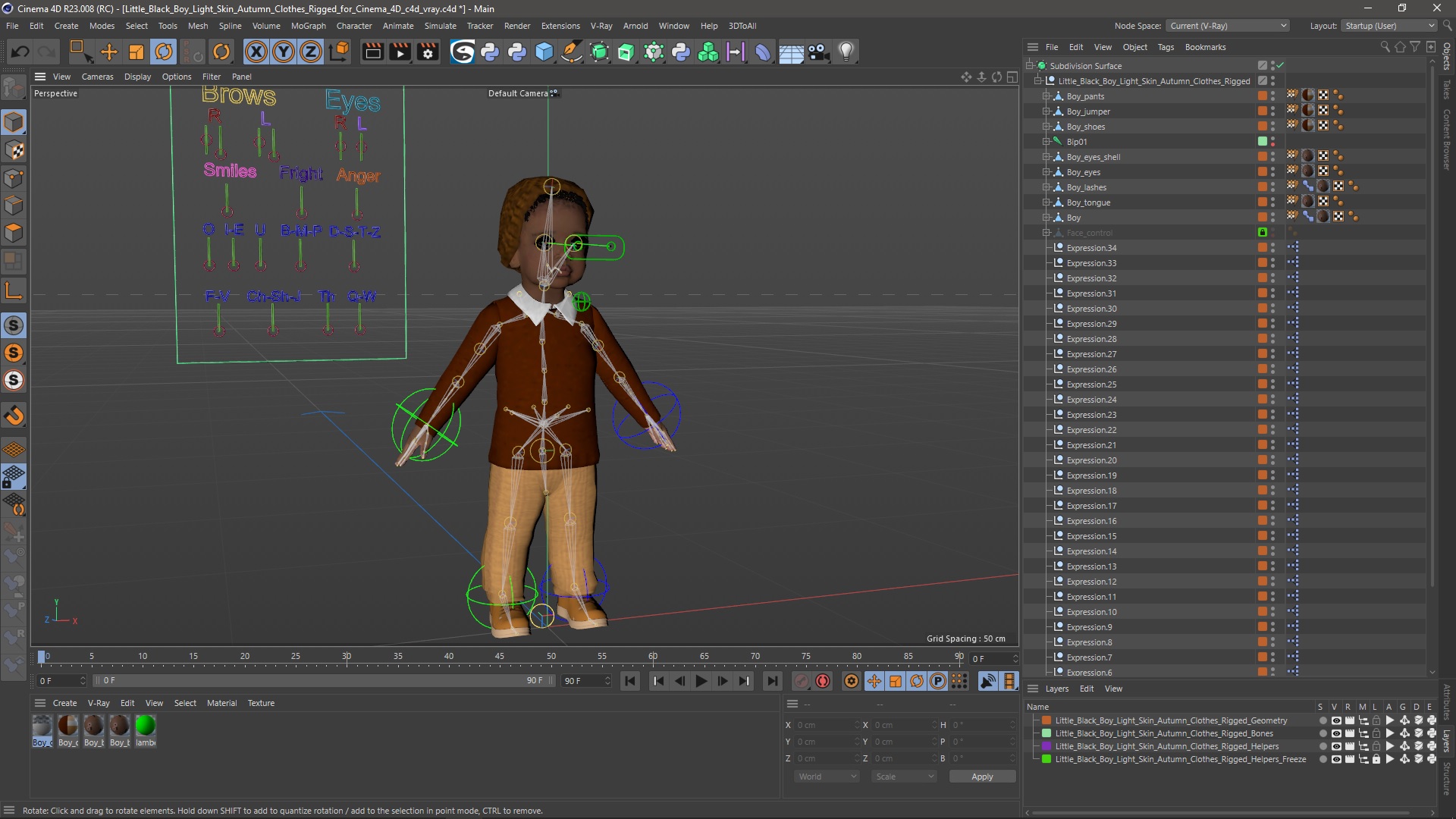This screenshot has width=1456, height=819.
Task: Open Edit Render Settings icon
Action: pyautogui.click(x=428, y=52)
